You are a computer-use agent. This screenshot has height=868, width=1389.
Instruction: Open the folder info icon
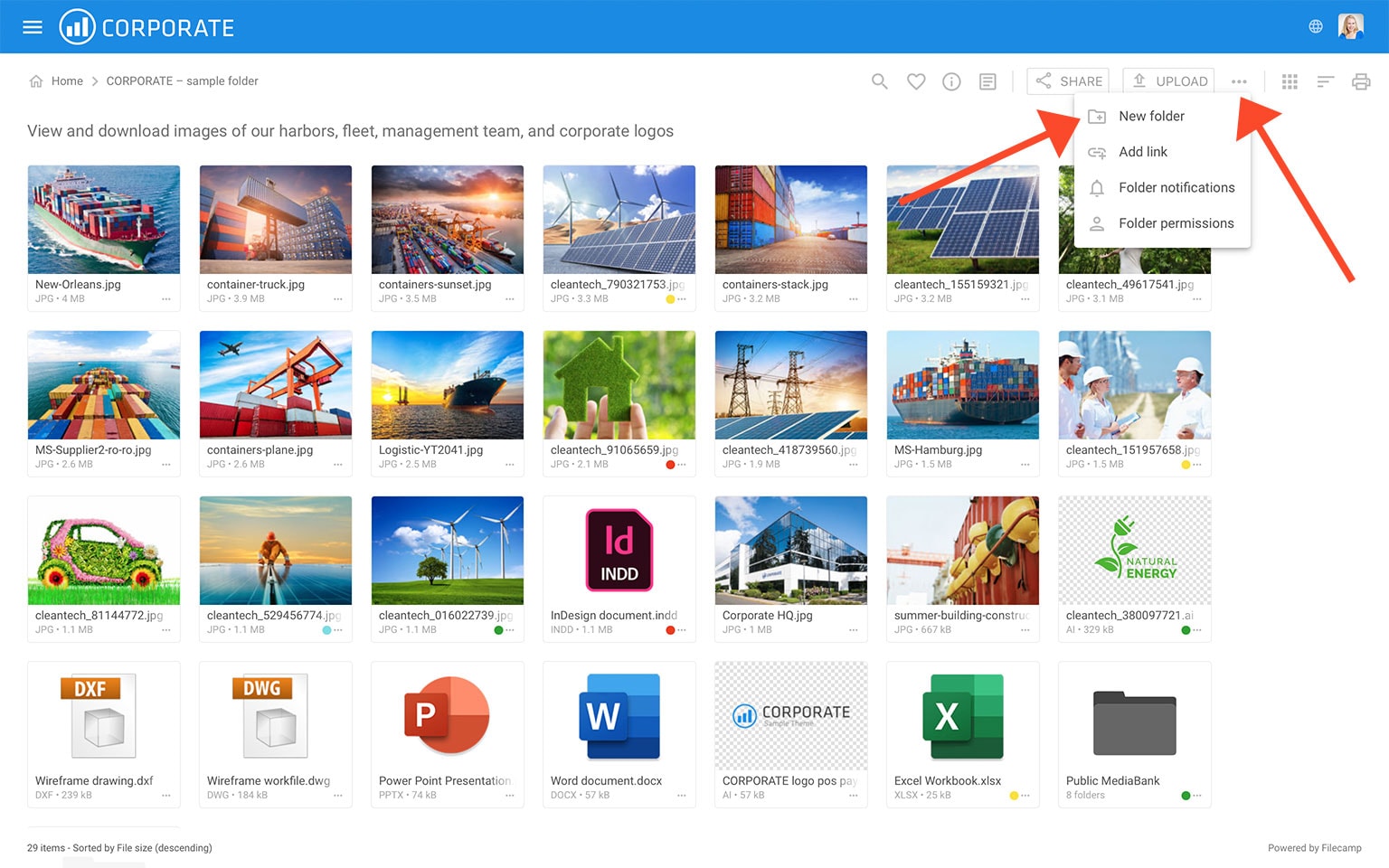[x=951, y=81]
